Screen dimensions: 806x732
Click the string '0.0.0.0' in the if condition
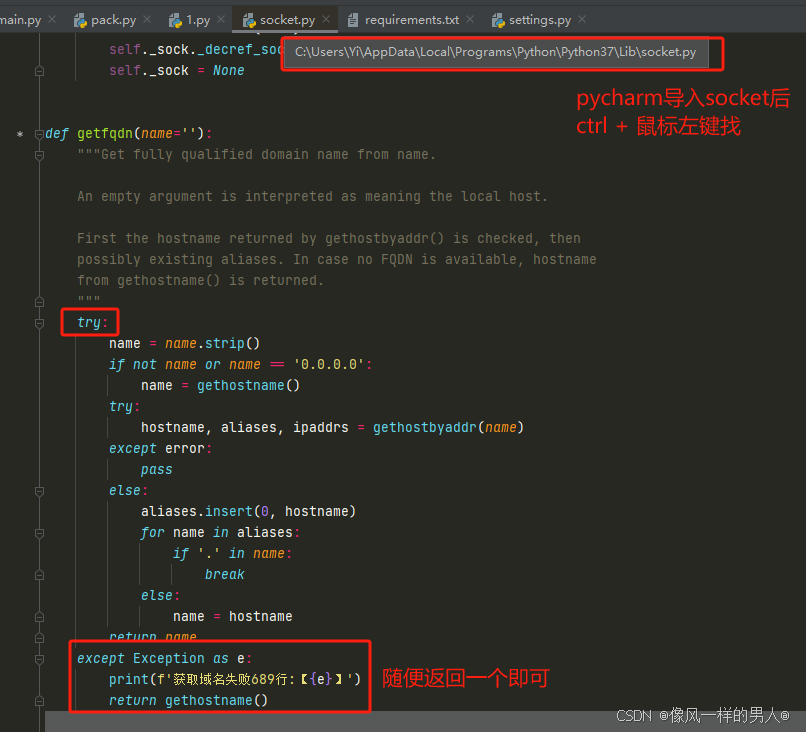coord(328,364)
